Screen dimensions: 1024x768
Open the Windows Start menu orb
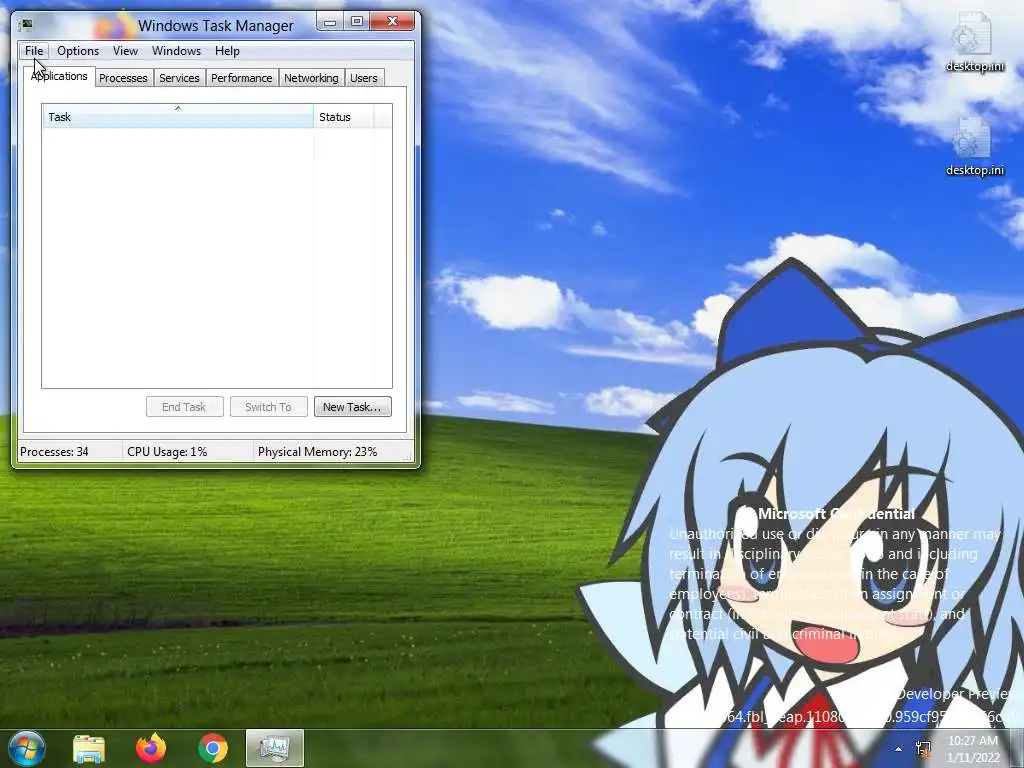click(x=26, y=748)
